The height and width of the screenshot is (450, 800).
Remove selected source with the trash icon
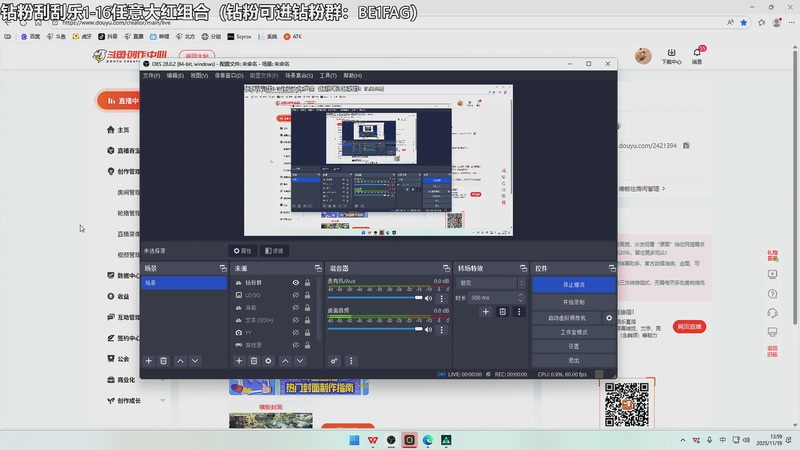point(254,361)
